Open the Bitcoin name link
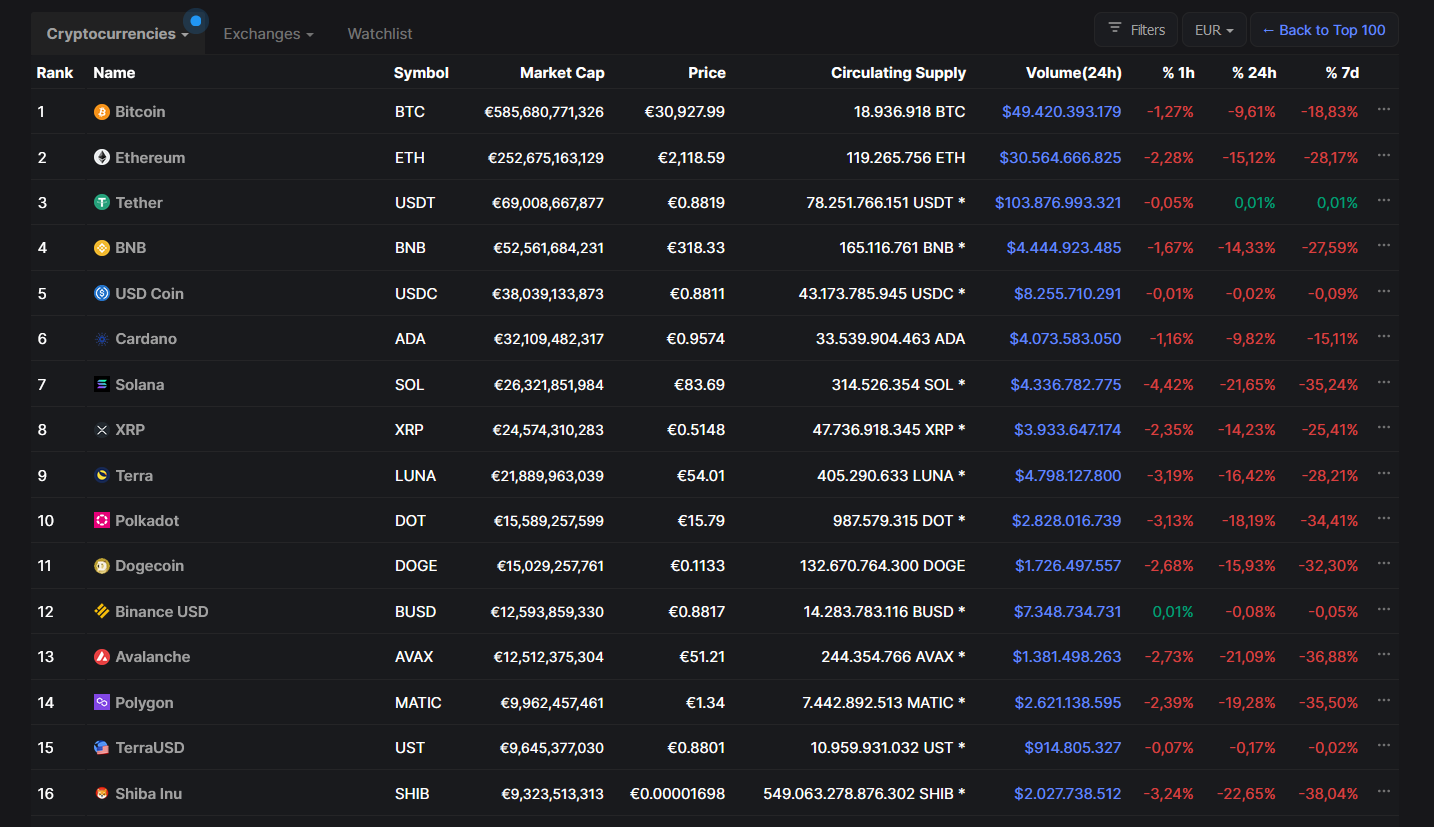This screenshot has width=1434, height=827. pos(140,112)
